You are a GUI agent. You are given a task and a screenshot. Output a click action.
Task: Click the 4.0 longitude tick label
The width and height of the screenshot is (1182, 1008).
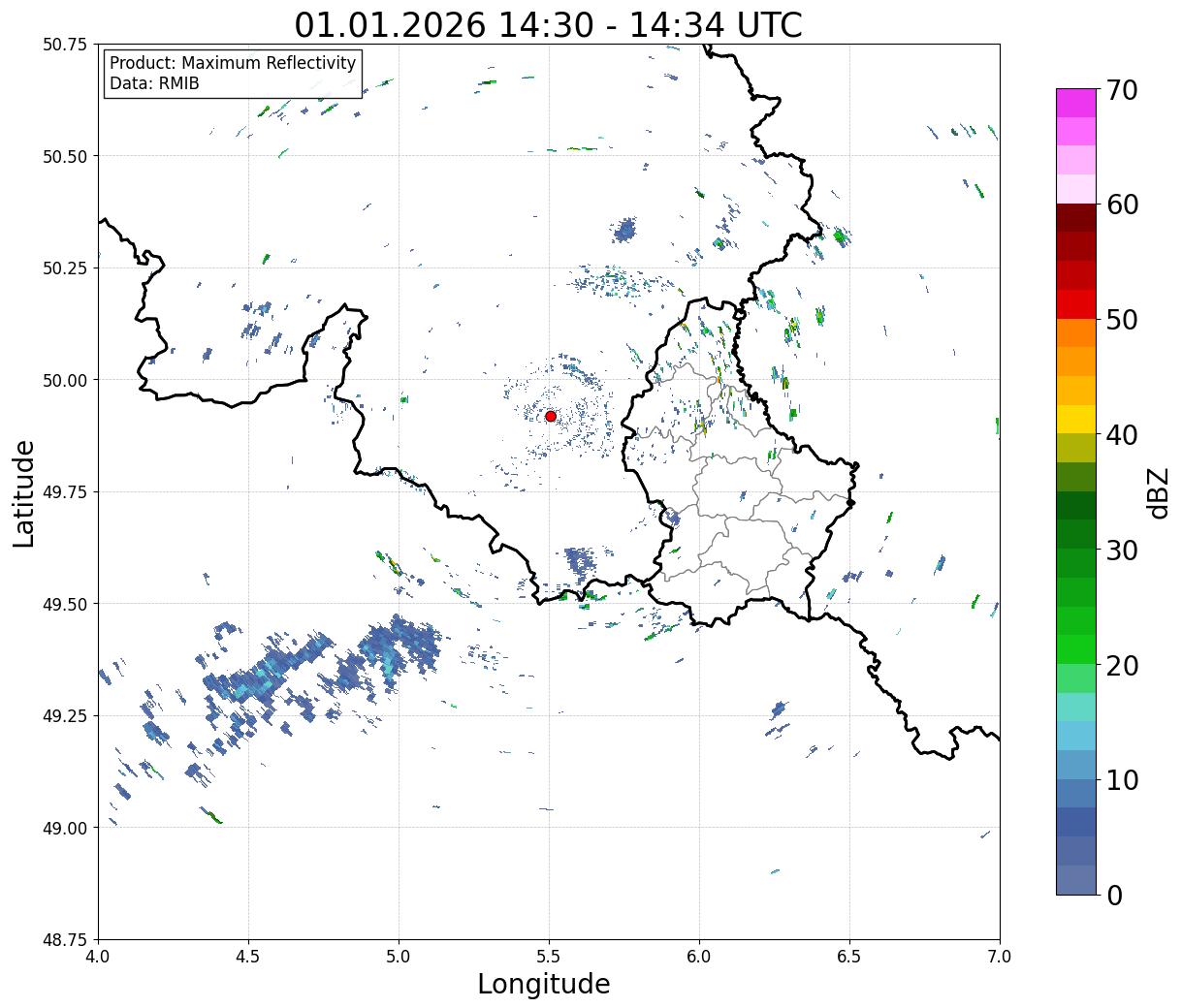point(98,957)
